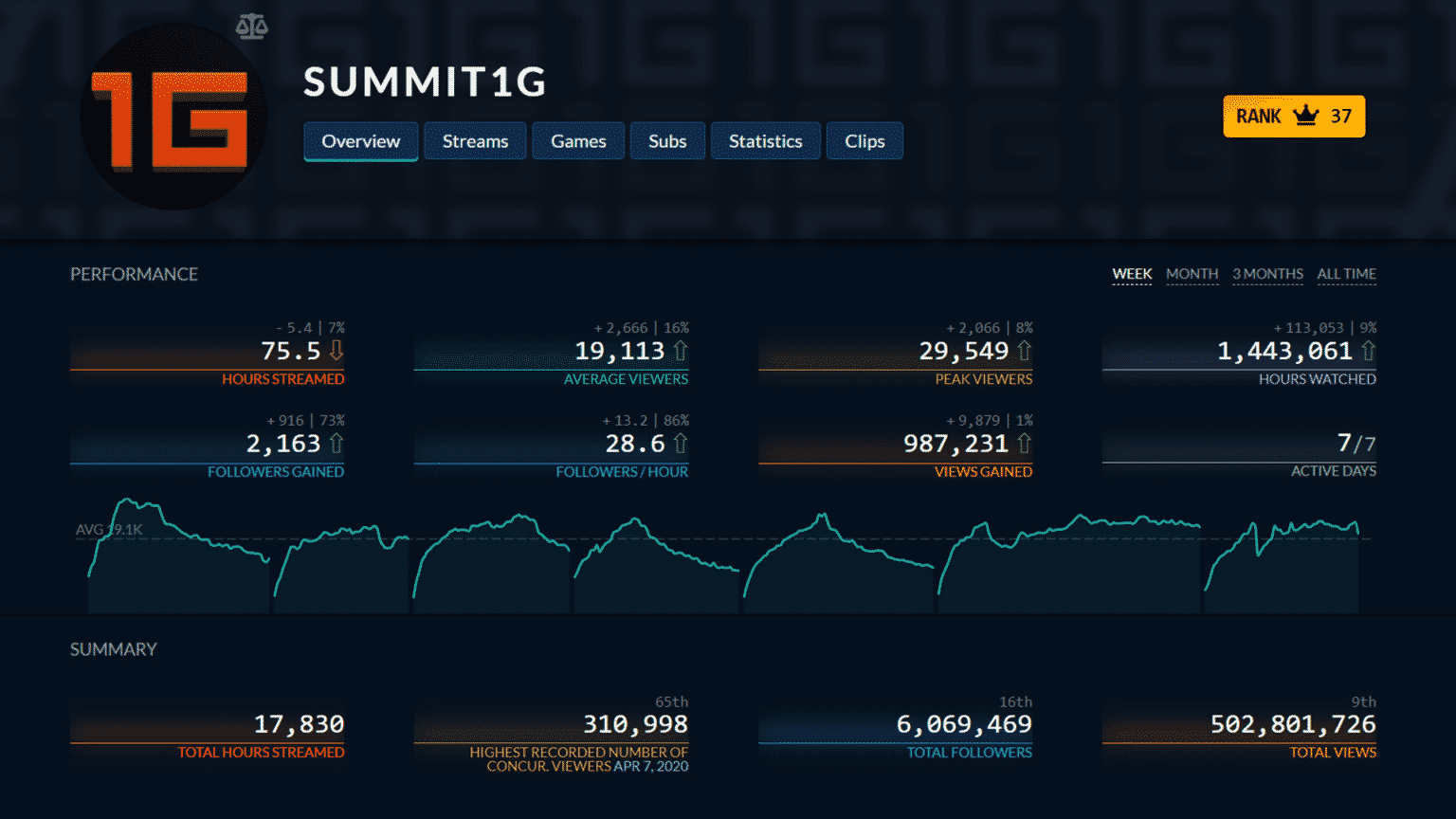Select the 3 MONTHS time range
The width and height of the screenshot is (1456, 819).
pyautogui.click(x=1267, y=273)
